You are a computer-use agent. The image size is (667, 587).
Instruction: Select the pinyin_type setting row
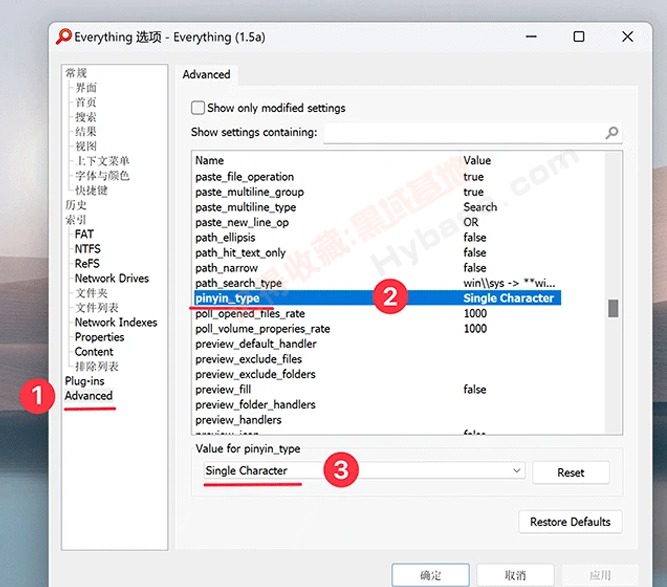point(378,298)
